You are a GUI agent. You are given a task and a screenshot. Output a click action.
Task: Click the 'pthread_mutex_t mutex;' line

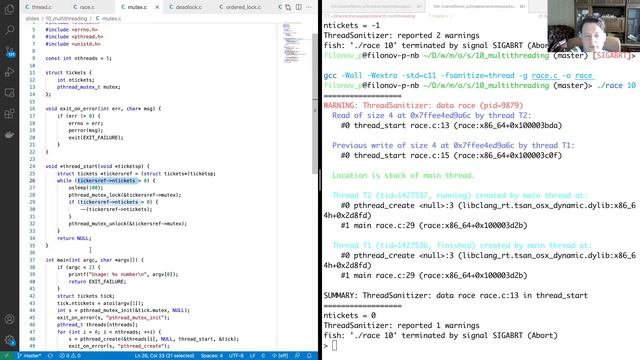coord(89,87)
